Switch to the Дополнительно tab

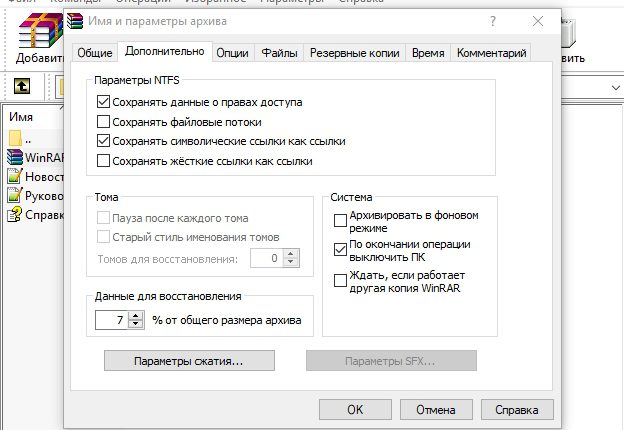[x=165, y=52]
